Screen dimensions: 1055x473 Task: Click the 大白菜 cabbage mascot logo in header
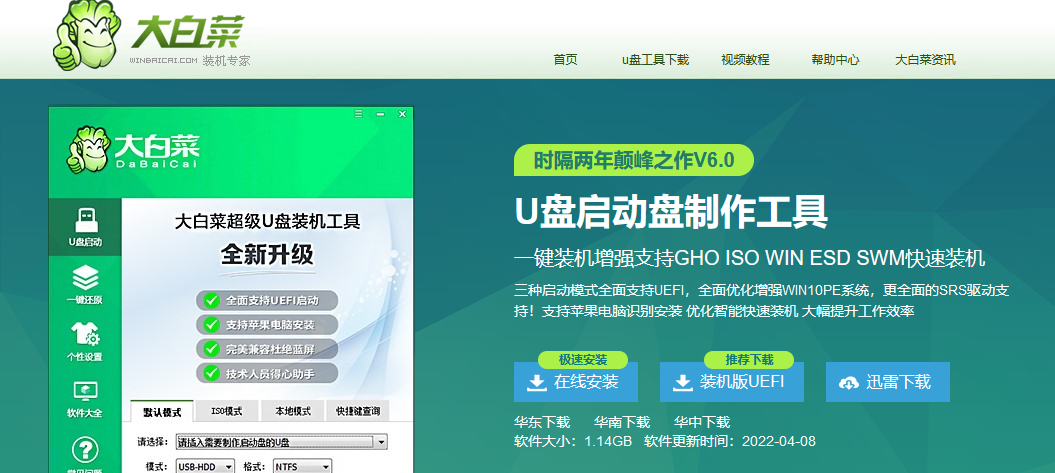click(86, 35)
